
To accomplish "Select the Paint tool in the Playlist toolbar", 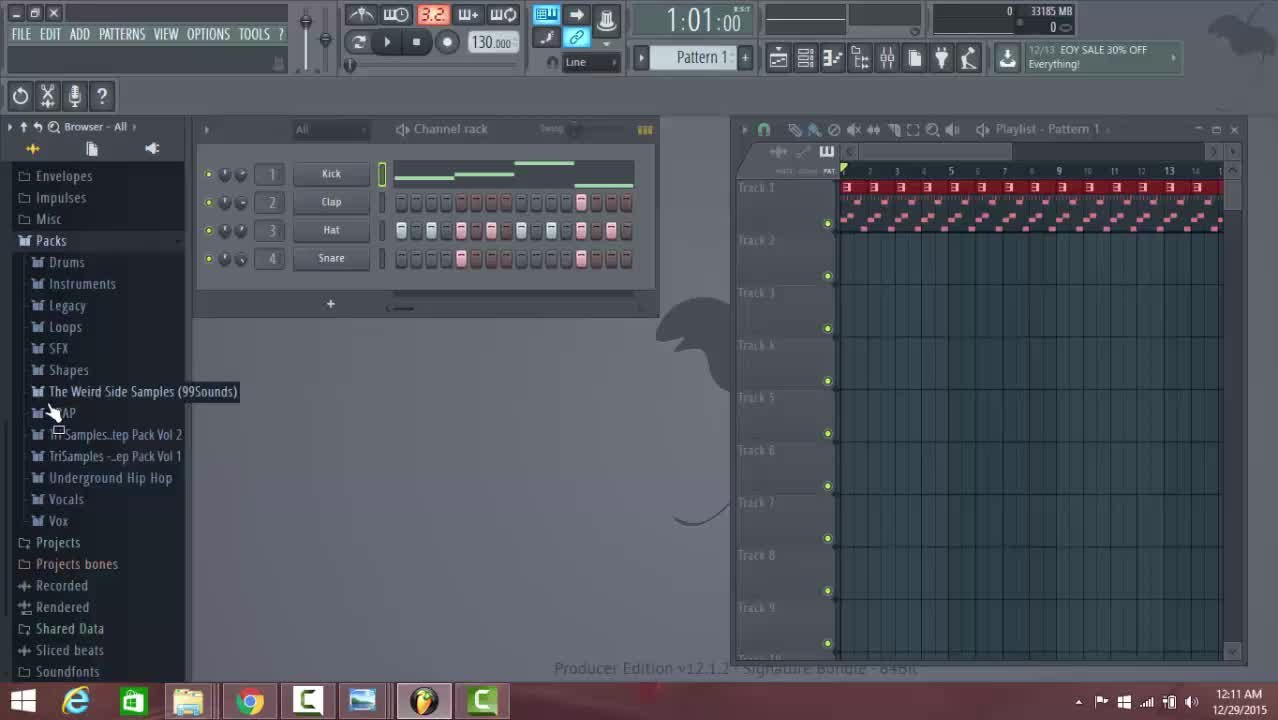I will click(x=814, y=129).
